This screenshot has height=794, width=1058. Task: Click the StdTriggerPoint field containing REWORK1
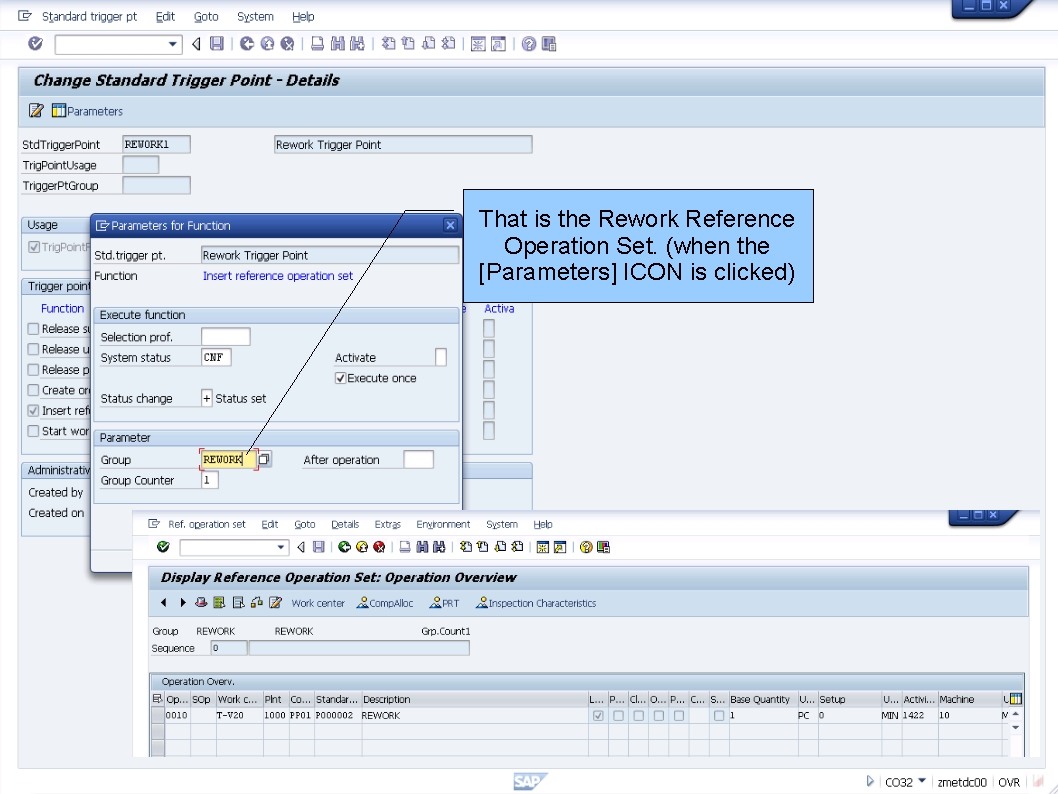click(x=156, y=144)
